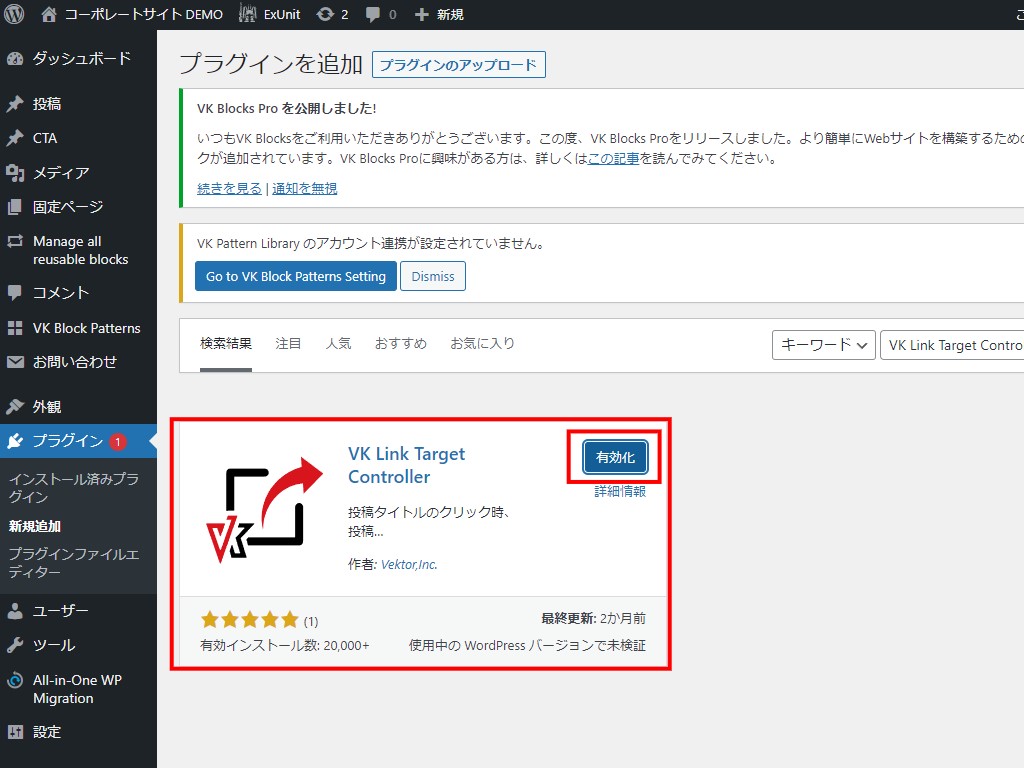Click the WordPress logo icon
Screen dimensions: 1024x768
14,15
